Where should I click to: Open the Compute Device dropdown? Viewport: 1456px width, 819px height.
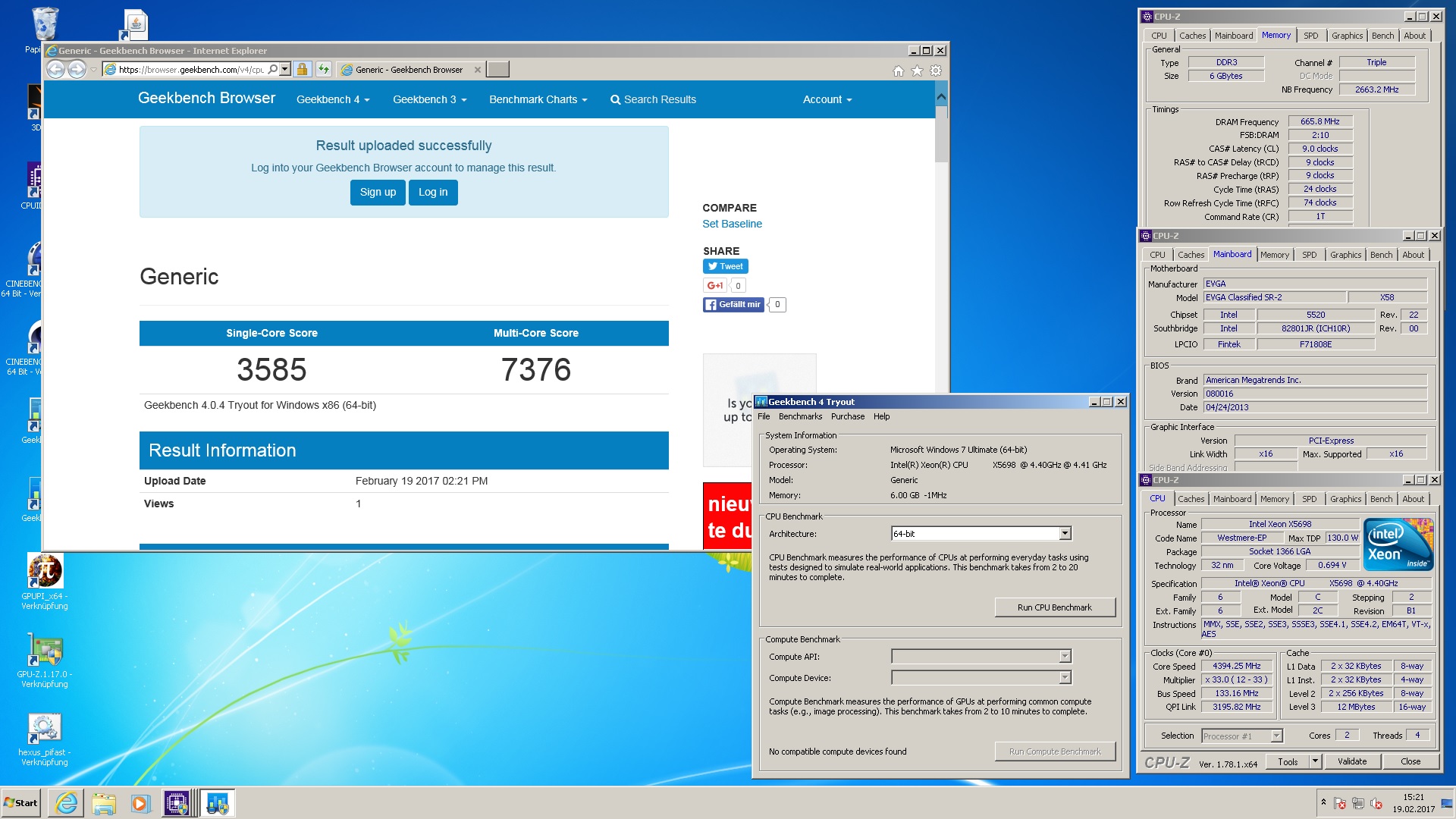(981, 678)
